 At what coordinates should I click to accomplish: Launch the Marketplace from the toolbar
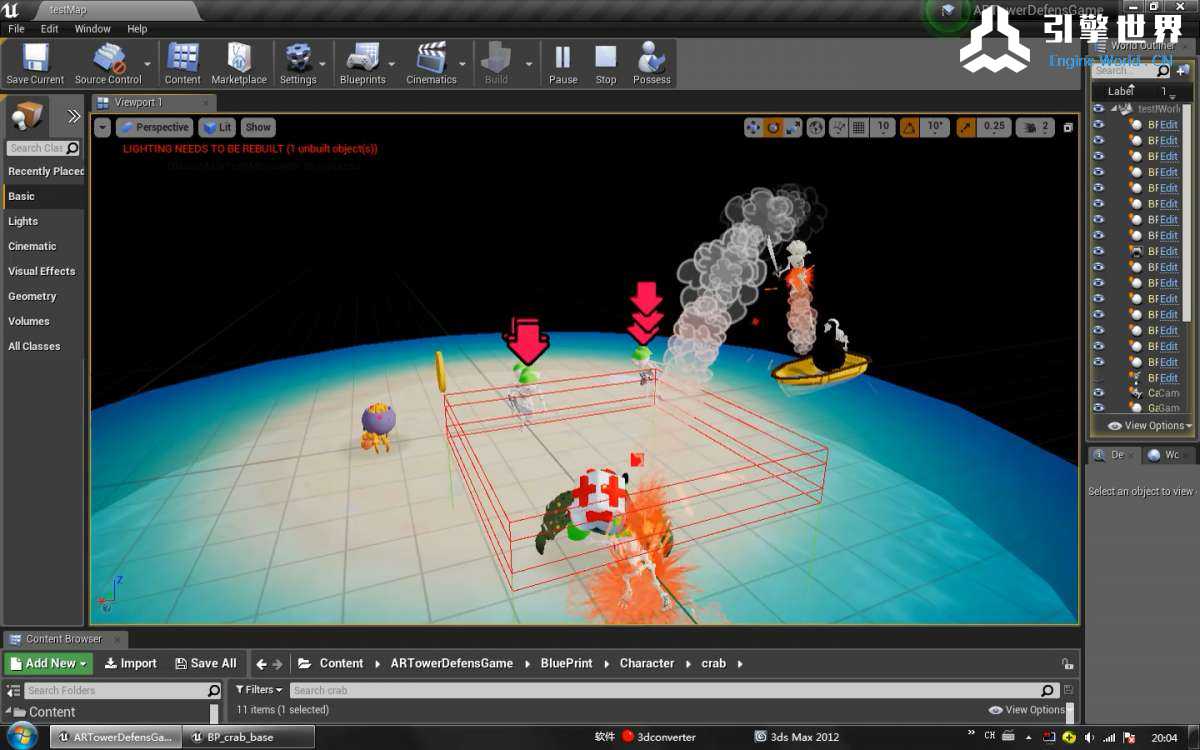tap(239, 64)
